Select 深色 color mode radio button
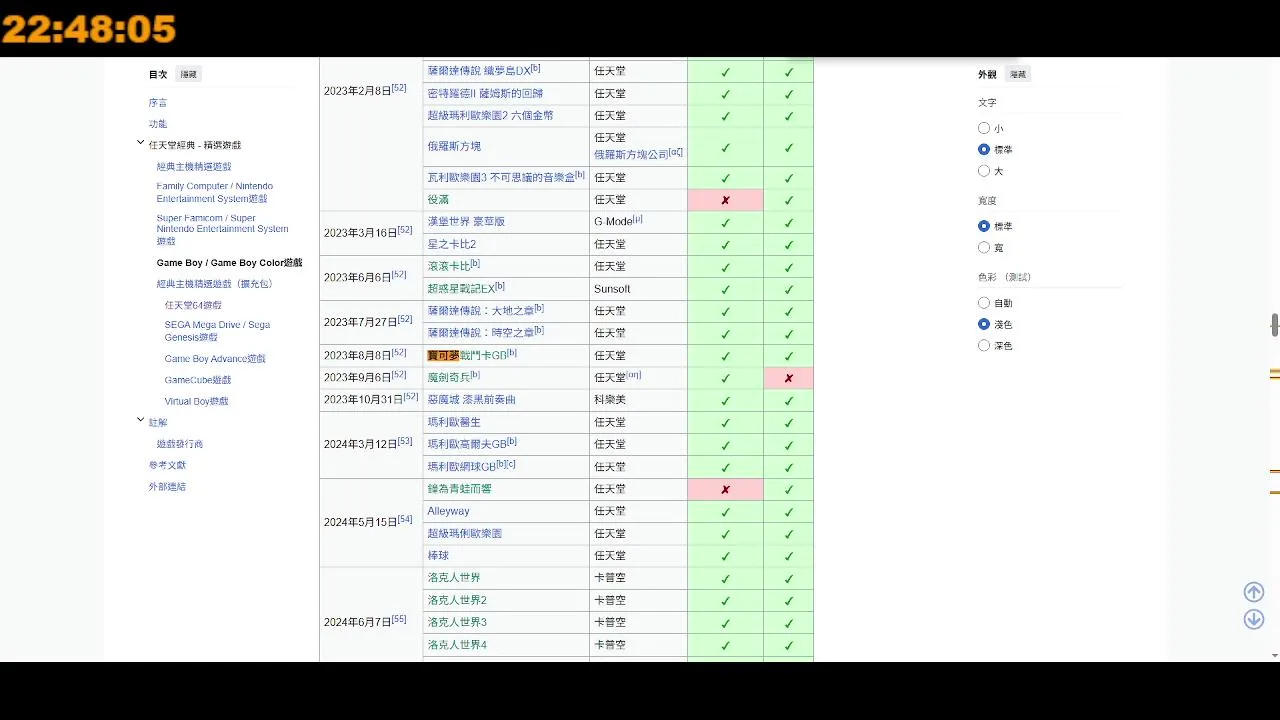The width and height of the screenshot is (1280, 720). 984,345
